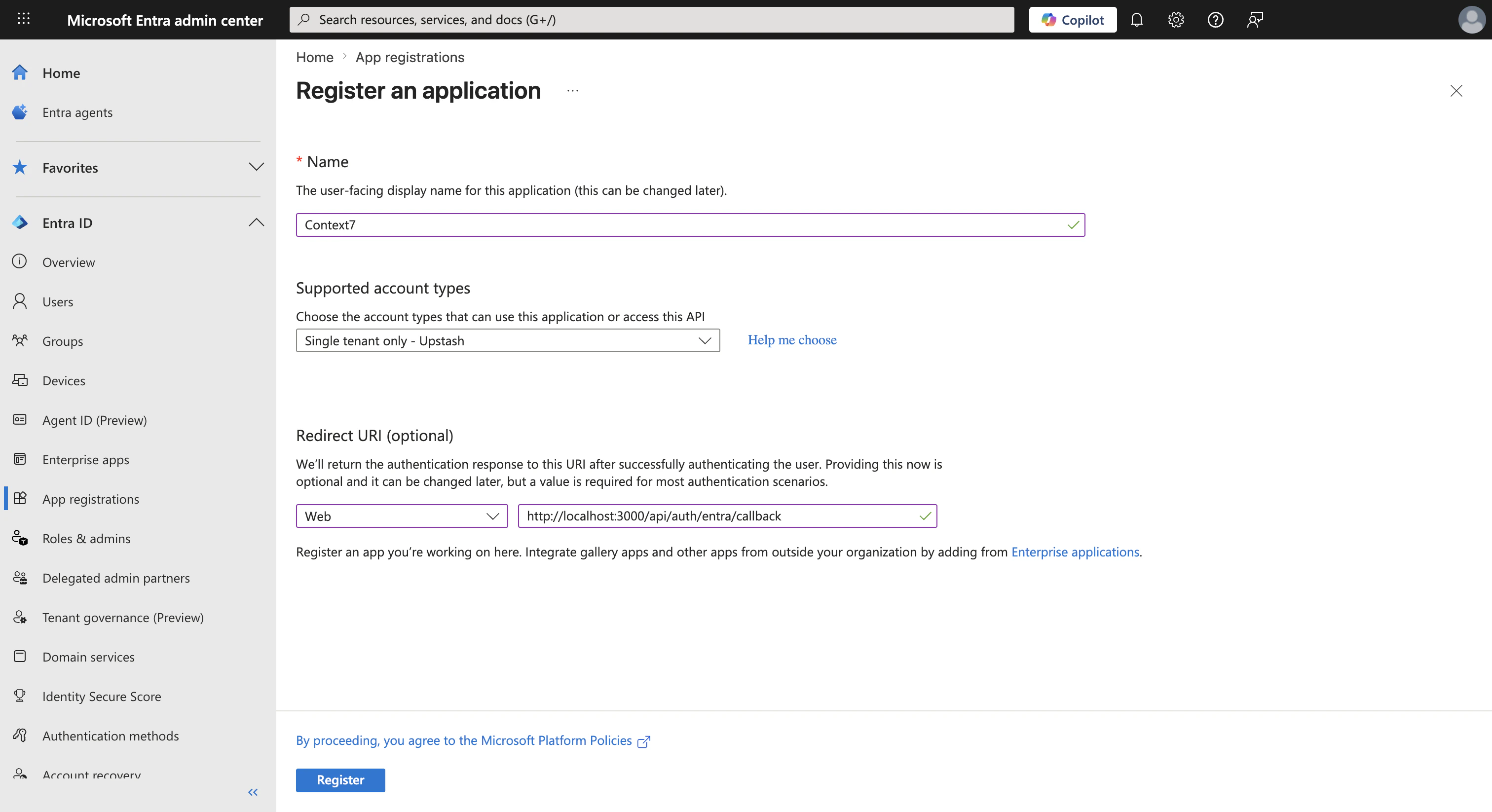Open Authentication methods in sidebar
Image resolution: width=1492 pixels, height=812 pixels.
click(x=111, y=736)
